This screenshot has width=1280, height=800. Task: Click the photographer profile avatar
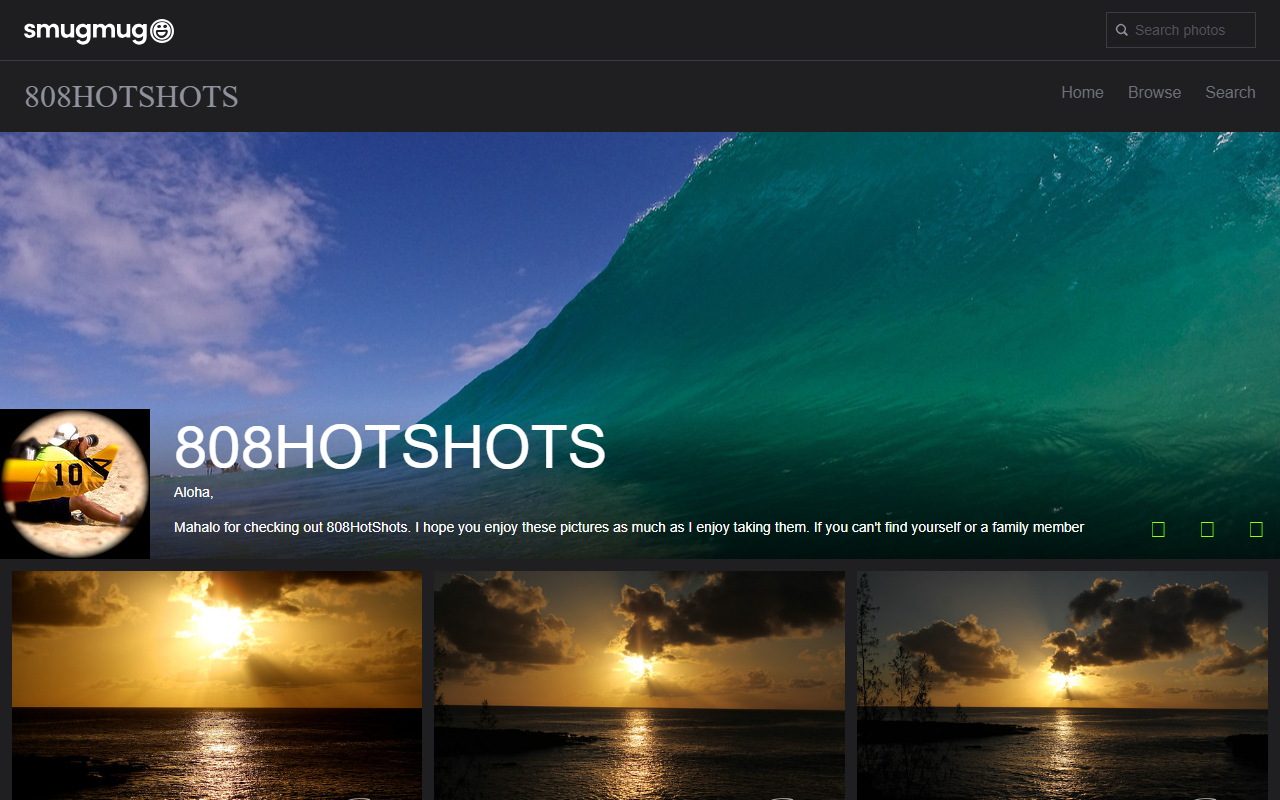tap(75, 484)
